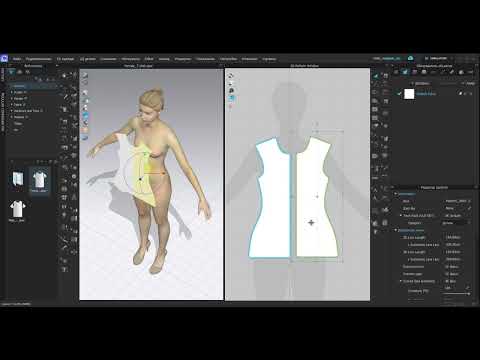Switch to the vertical Modular Configurator tab

2,112
